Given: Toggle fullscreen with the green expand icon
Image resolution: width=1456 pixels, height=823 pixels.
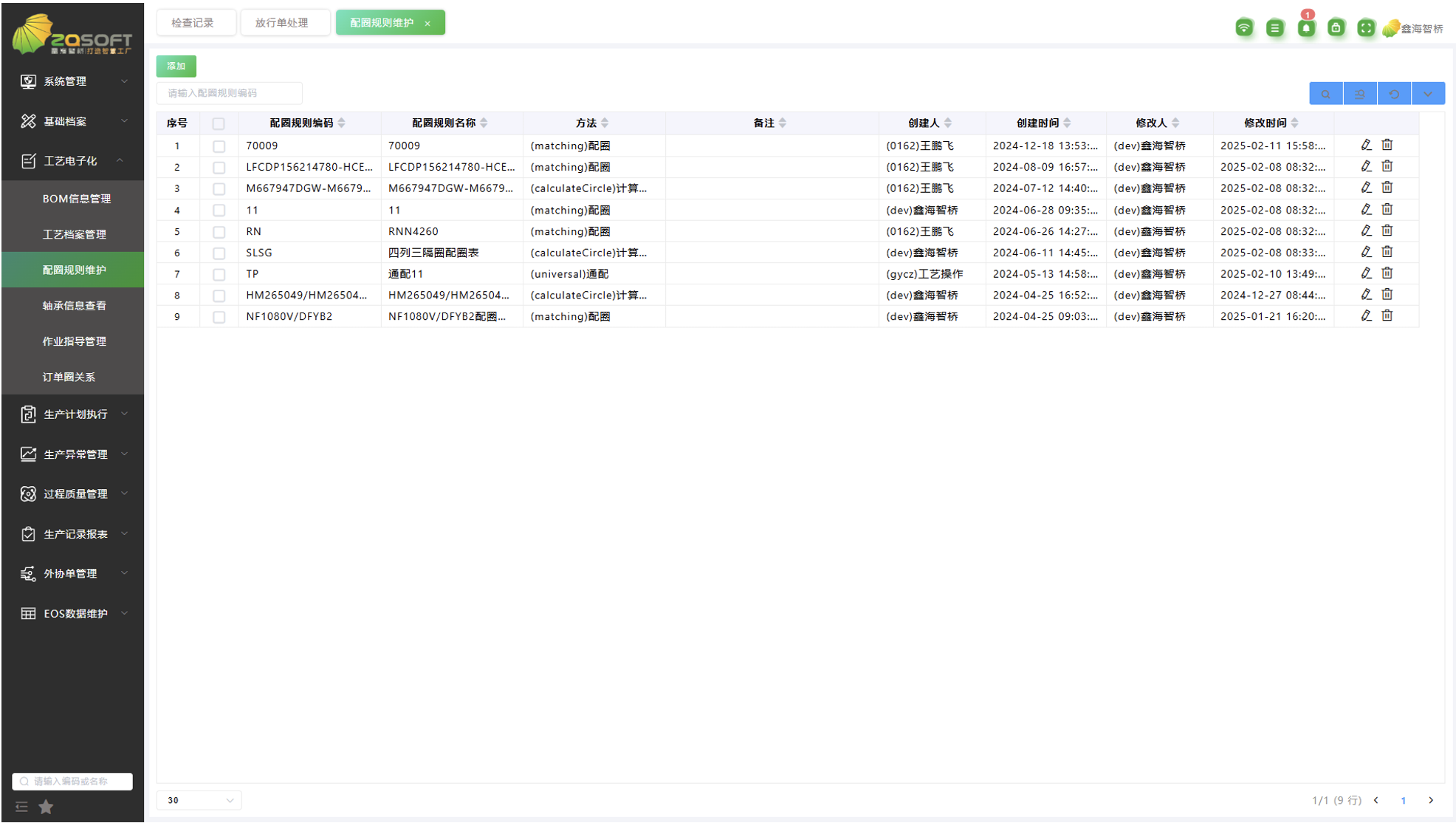Looking at the screenshot, I should point(1366,28).
